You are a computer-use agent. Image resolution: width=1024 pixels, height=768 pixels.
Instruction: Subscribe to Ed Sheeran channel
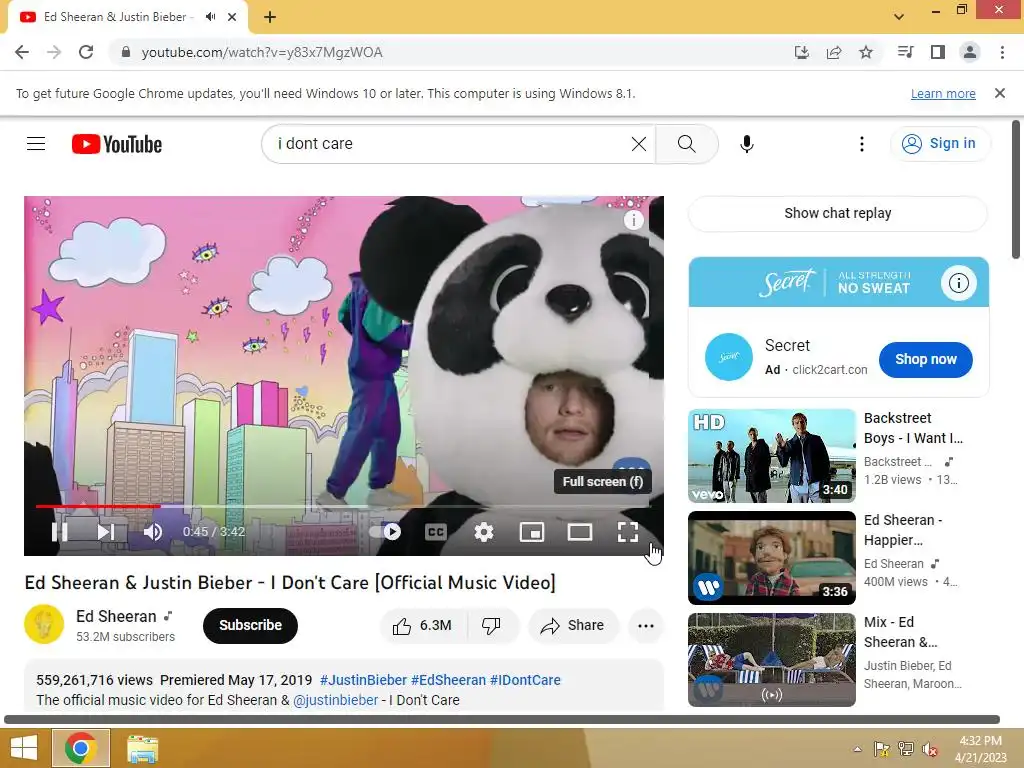[250, 625]
